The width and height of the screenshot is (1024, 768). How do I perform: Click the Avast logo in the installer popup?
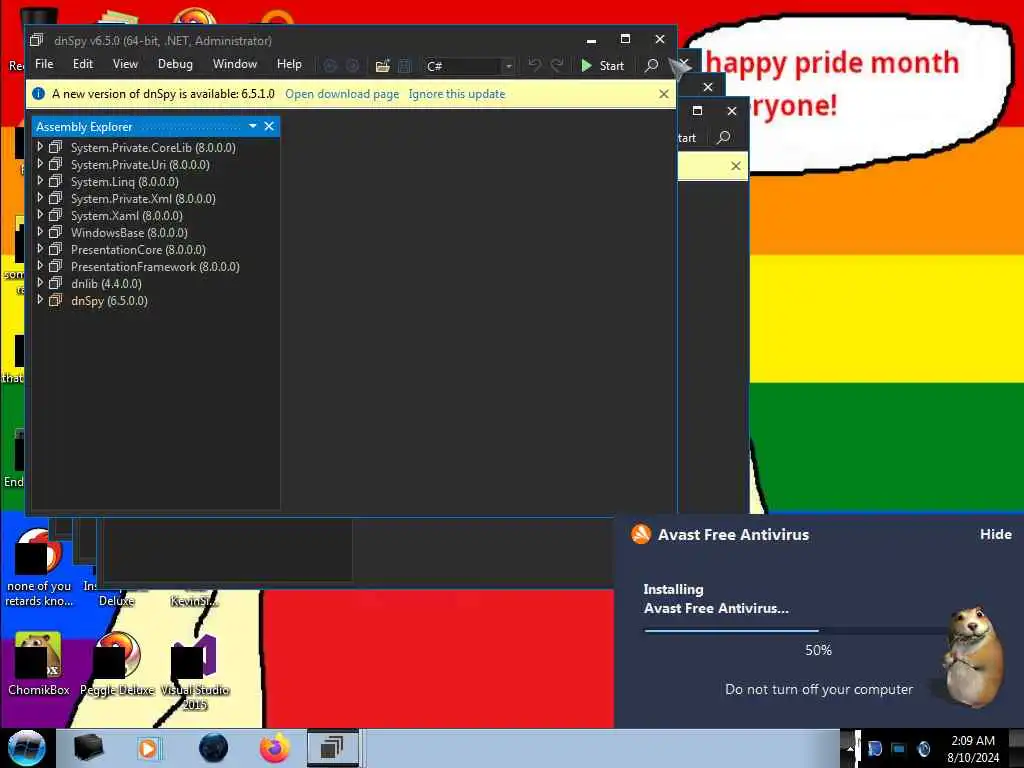[641, 534]
